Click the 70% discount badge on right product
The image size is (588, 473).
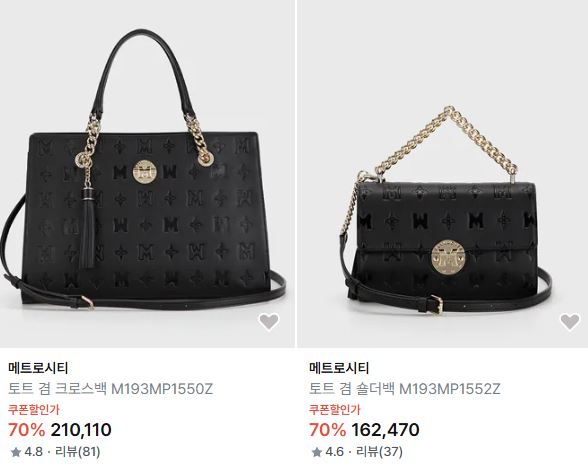(x=328, y=430)
